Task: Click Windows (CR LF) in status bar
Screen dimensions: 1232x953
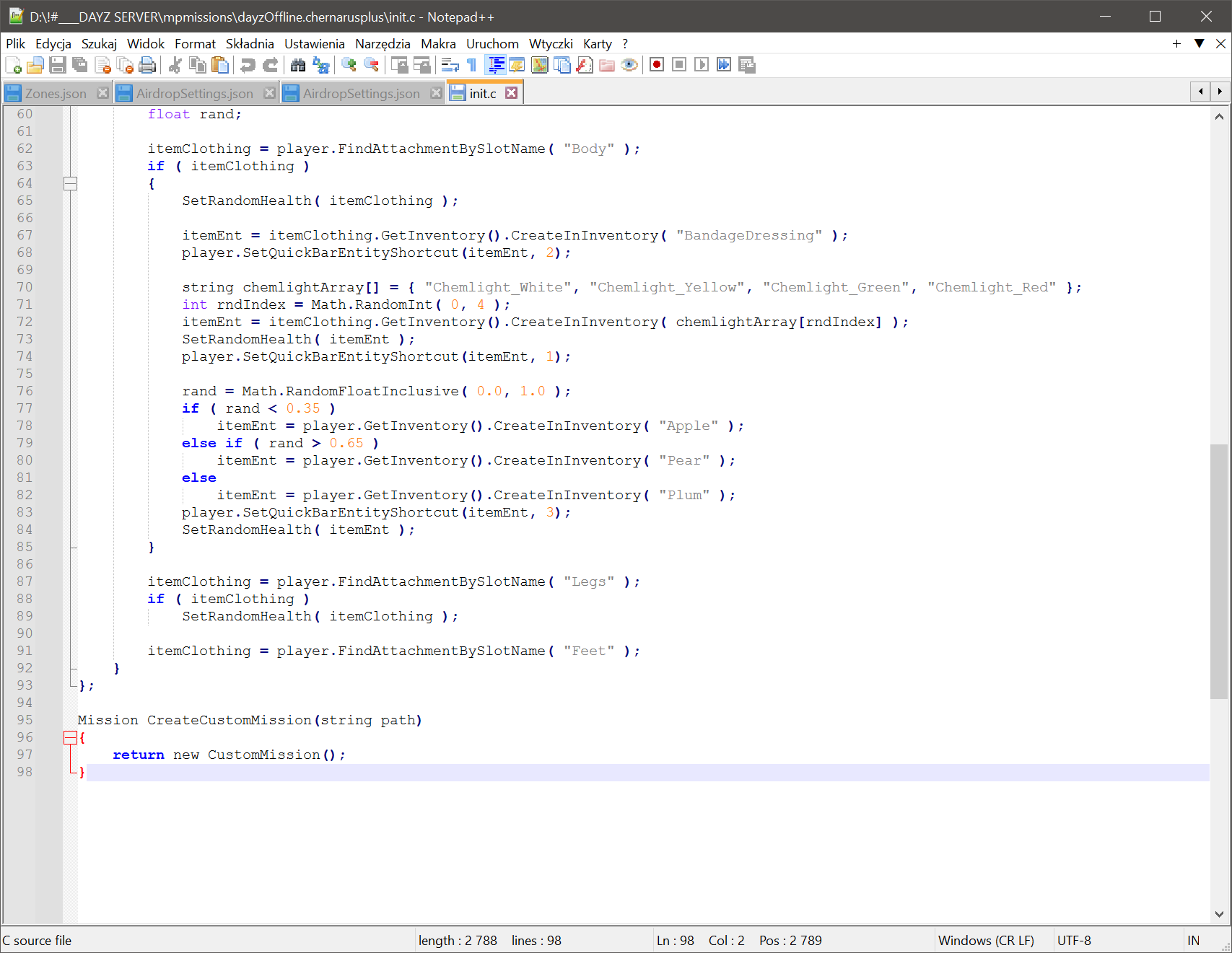Action: coord(986,941)
